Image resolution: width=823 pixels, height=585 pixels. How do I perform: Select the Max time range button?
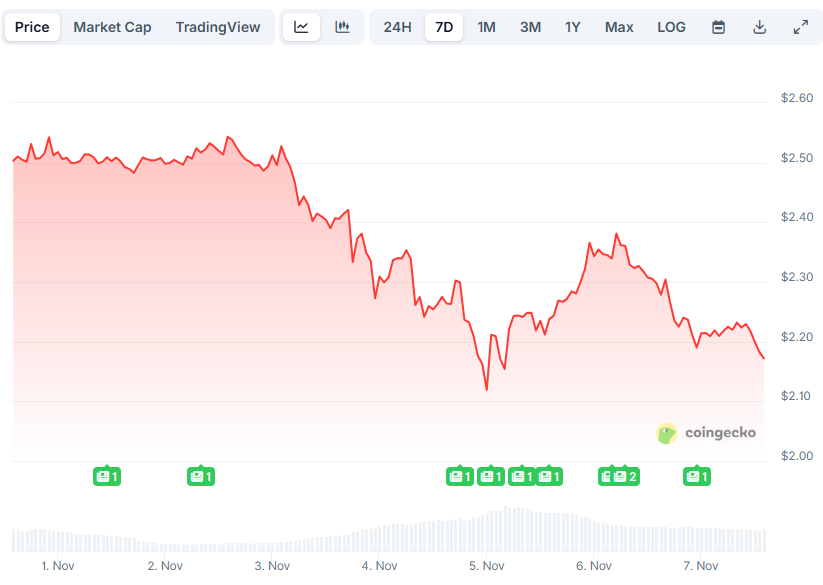(x=619, y=27)
